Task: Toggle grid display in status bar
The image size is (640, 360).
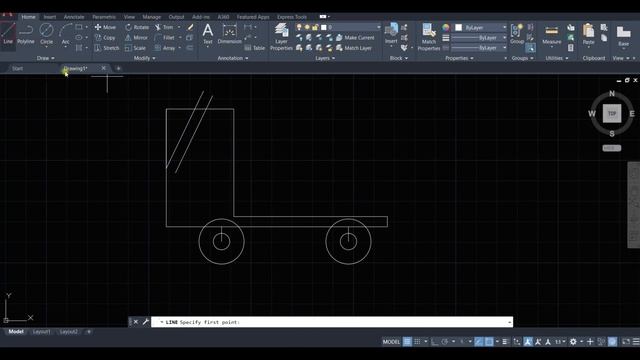Action: 407,342
